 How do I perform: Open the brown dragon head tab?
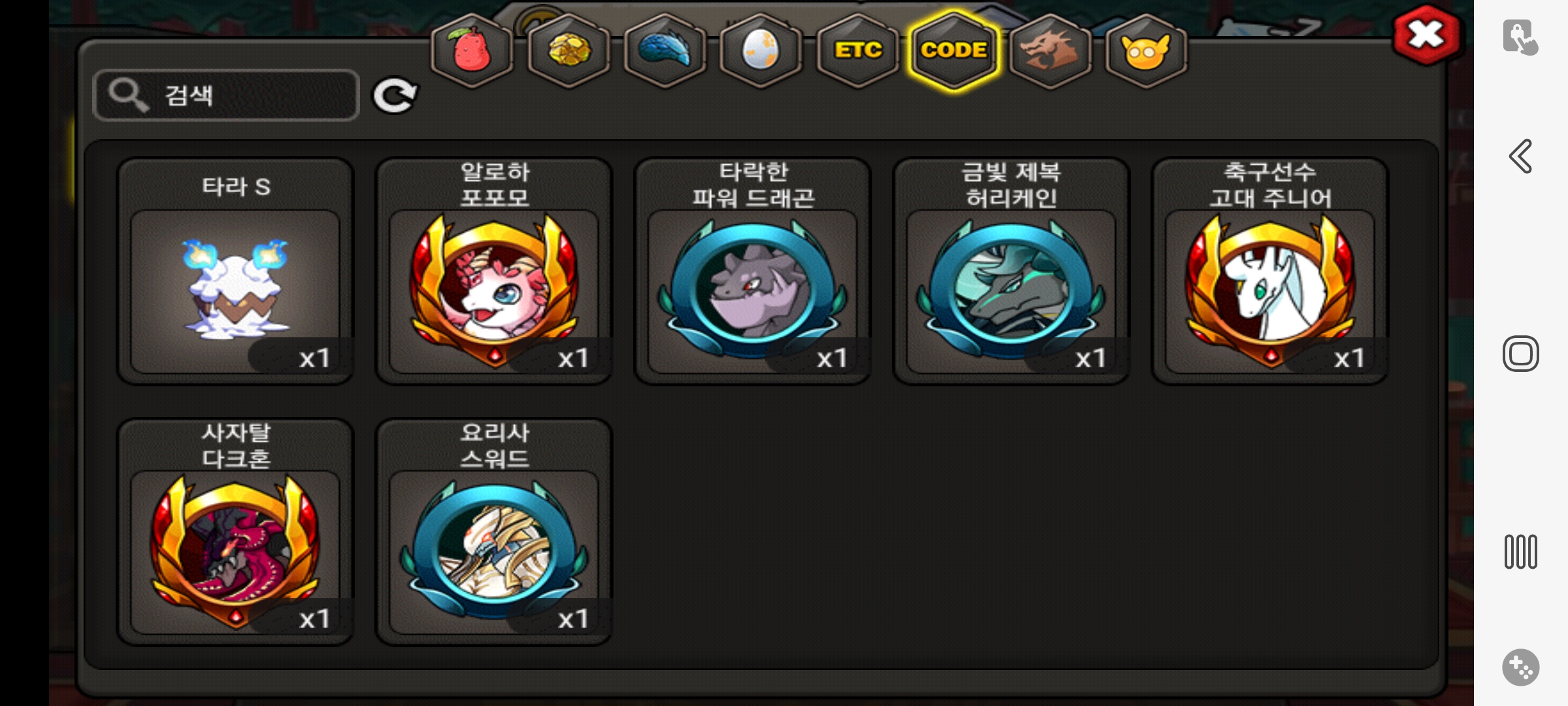coord(1050,50)
